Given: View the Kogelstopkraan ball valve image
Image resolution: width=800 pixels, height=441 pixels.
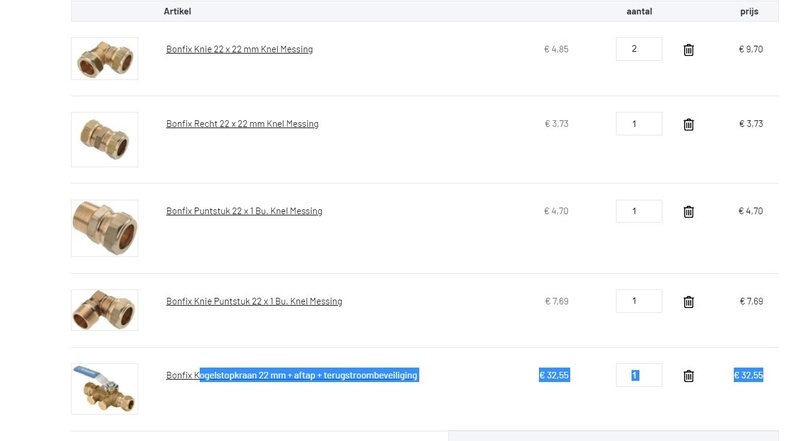Looking at the screenshot, I should click(x=105, y=388).
